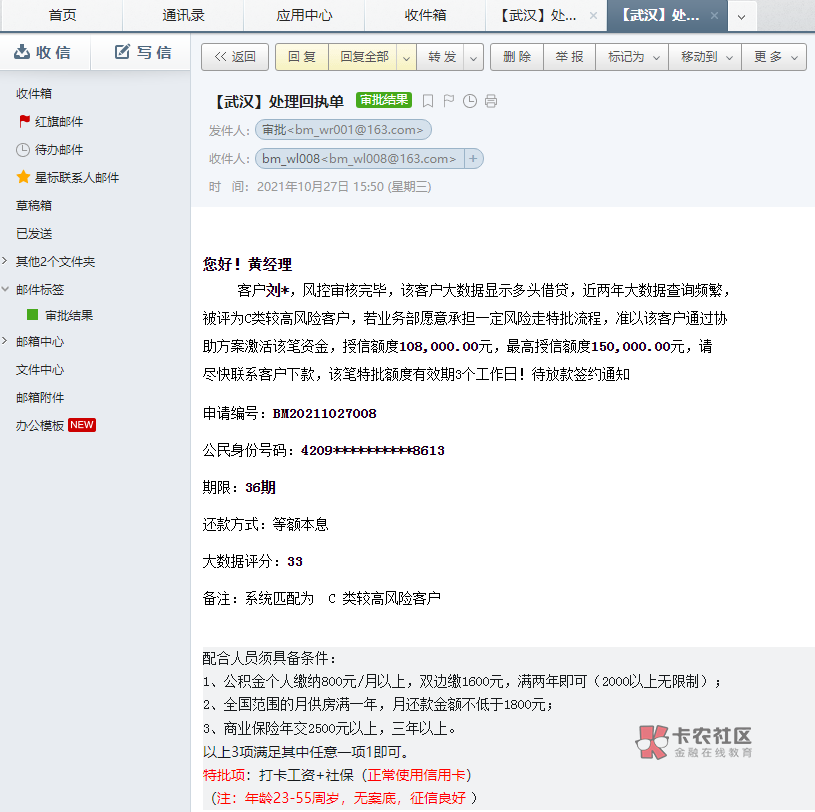Flag this email with the flag icon
Image resolution: width=815 pixels, height=812 pixels.
pos(449,101)
